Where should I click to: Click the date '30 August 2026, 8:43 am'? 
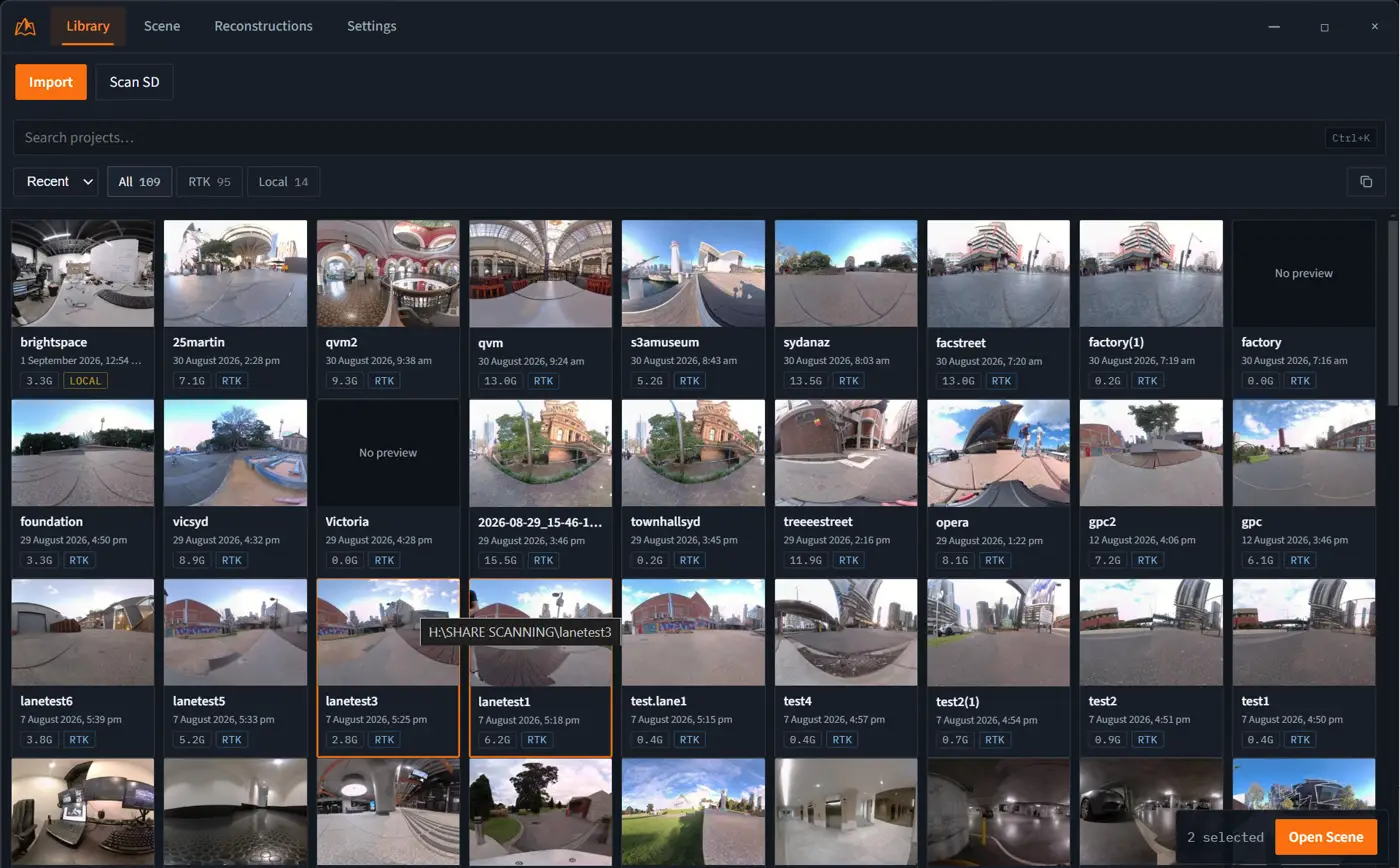pyautogui.click(x=684, y=360)
